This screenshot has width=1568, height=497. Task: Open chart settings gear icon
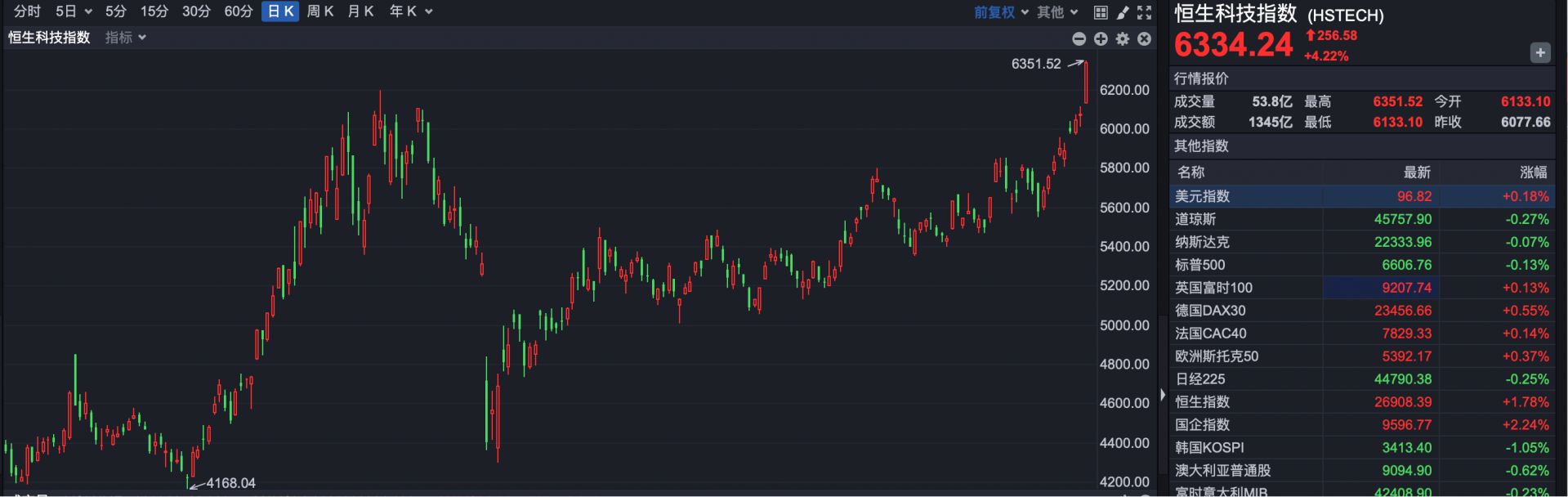[x=1123, y=39]
